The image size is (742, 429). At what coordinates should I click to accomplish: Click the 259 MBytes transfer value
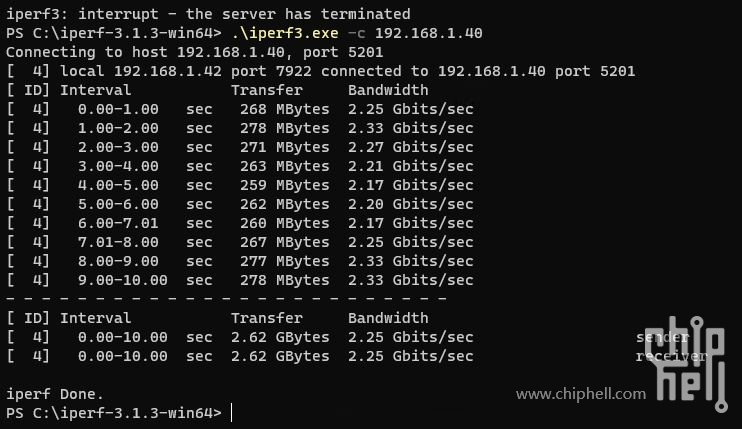(284, 185)
